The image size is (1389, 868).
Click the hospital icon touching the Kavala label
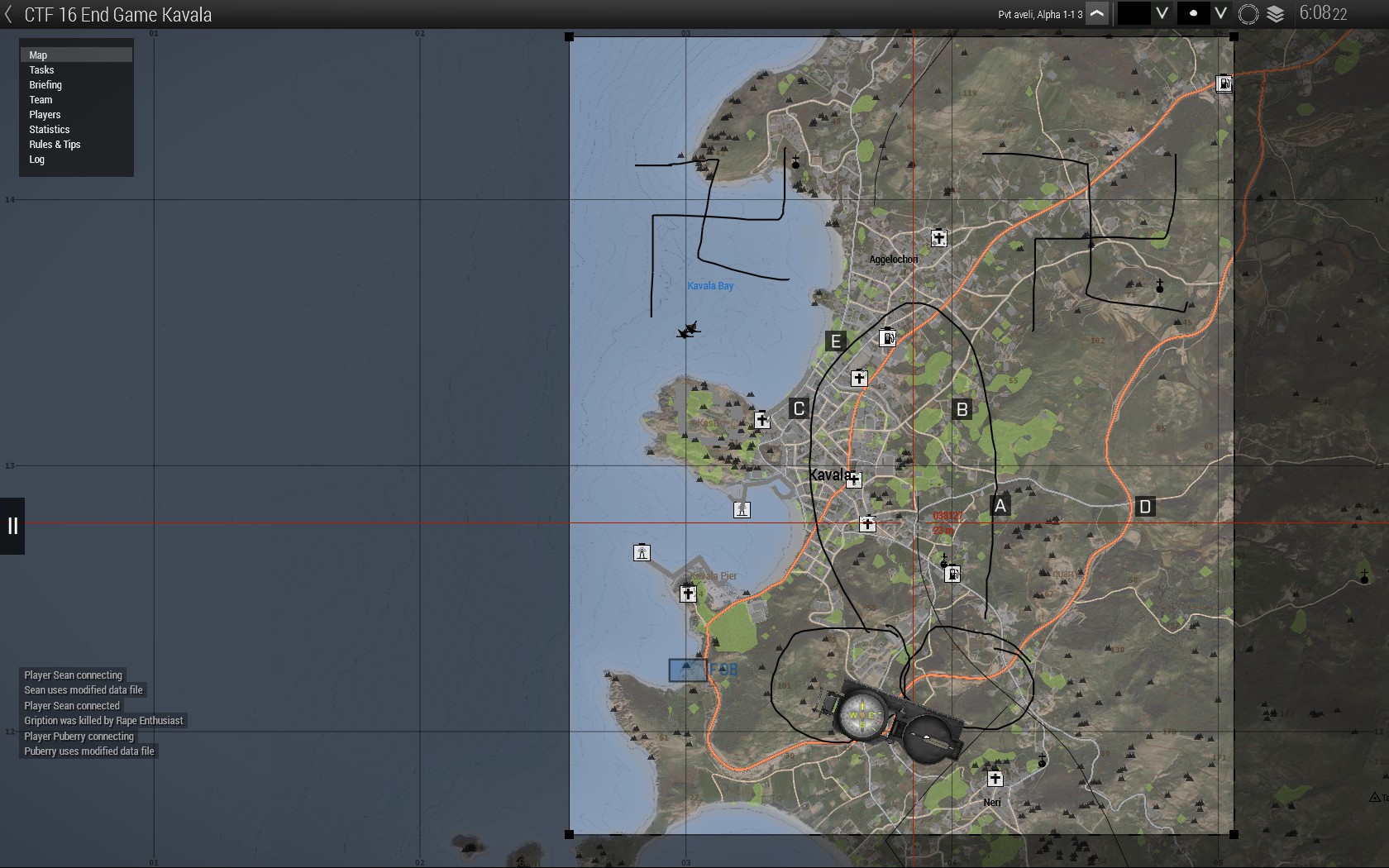(x=854, y=479)
